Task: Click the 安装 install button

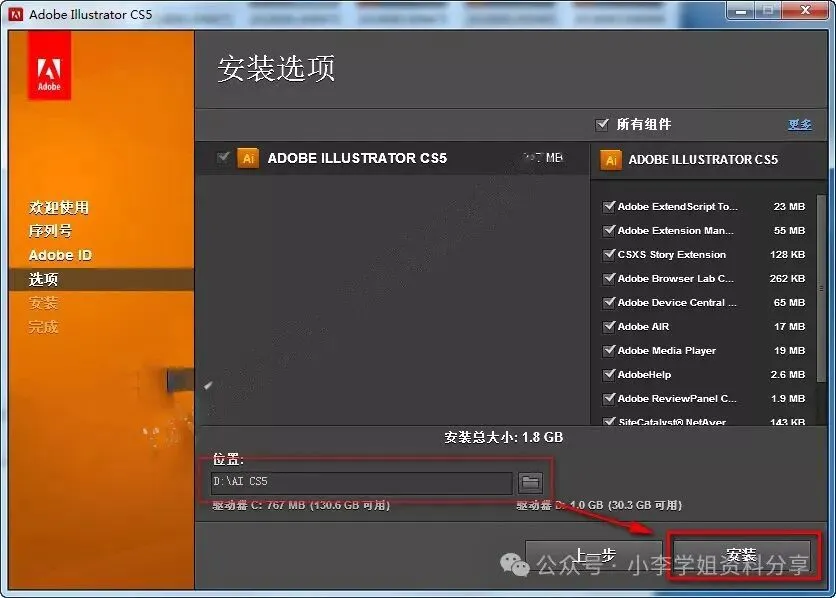Action: (x=742, y=556)
